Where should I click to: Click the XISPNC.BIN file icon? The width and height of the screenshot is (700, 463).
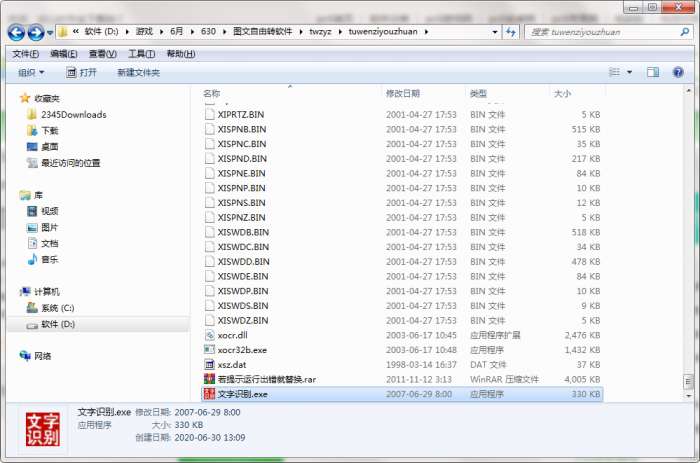[209, 144]
